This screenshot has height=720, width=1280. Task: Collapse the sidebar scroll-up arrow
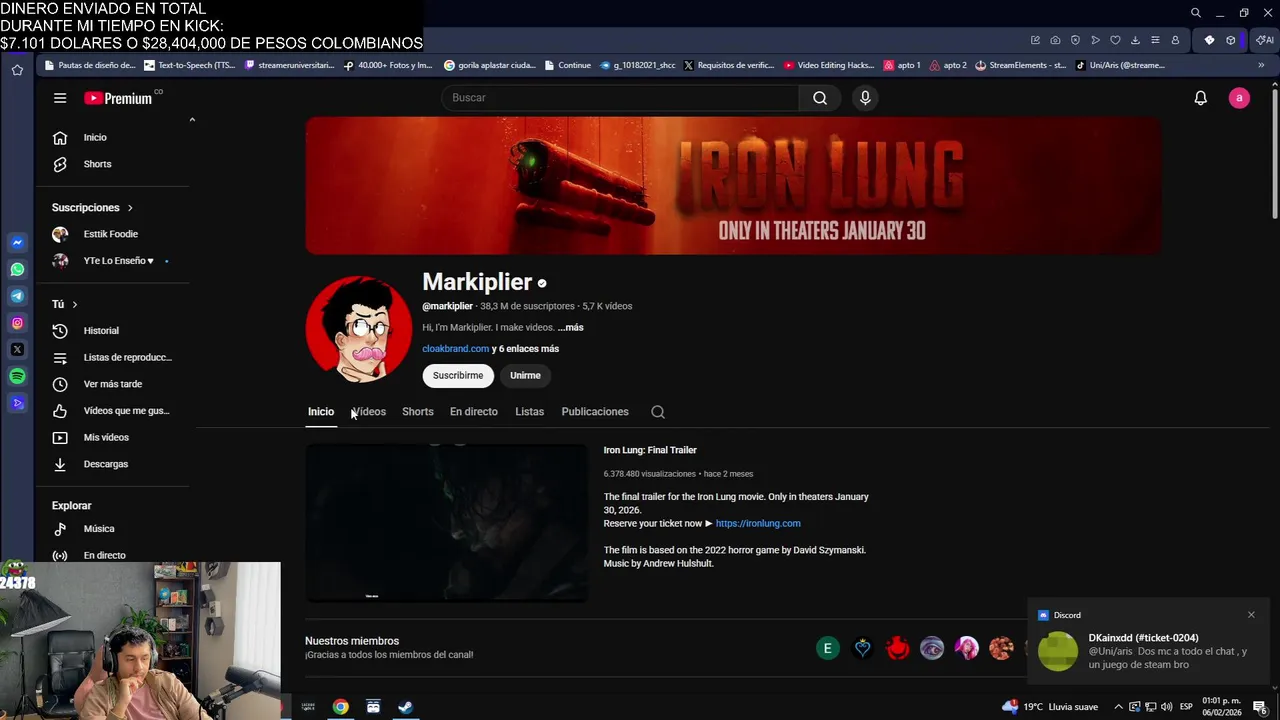[192, 120]
